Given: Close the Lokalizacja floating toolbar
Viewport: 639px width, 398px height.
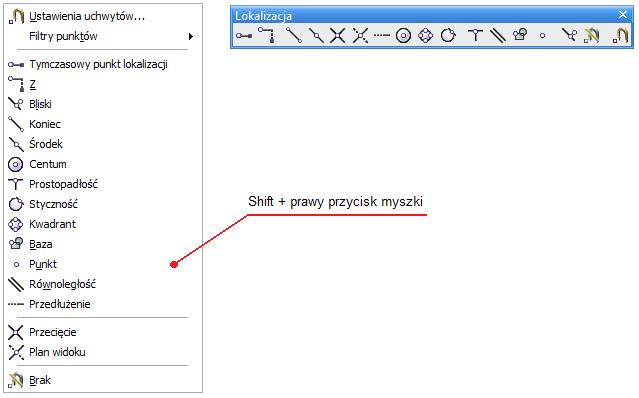Looking at the screenshot, I should (x=623, y=15).
